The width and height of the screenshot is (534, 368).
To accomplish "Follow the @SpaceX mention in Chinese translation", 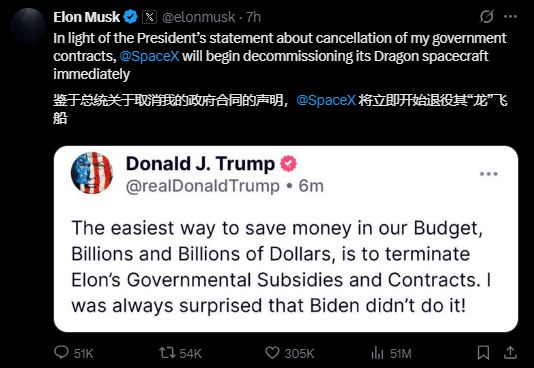I will 326,100.
